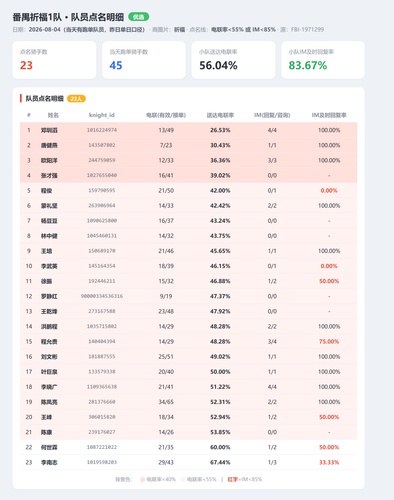Click the 9/19 call count cell
The height and width of the screenshot is (500, 394).
(166, 296)
